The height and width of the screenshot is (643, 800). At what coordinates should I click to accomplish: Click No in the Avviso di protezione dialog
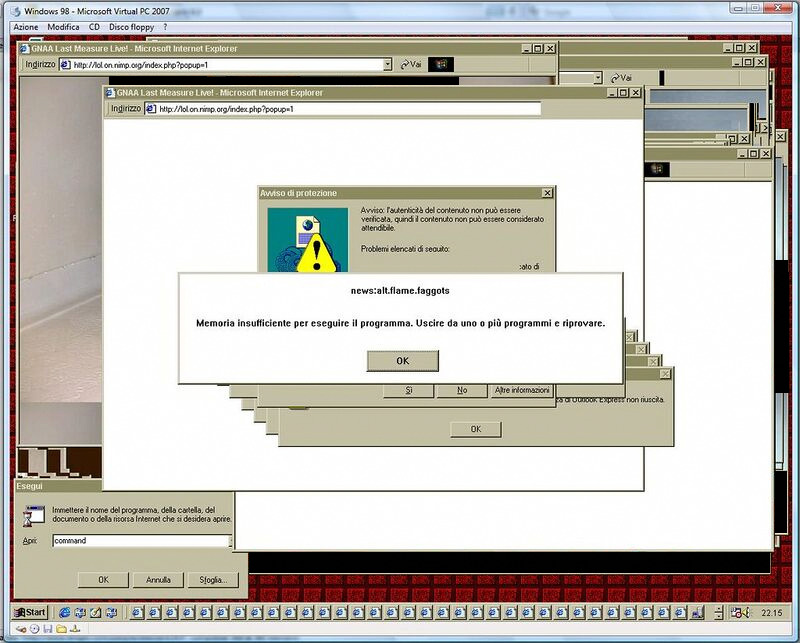pyautogui.click(x=462, y=390)
